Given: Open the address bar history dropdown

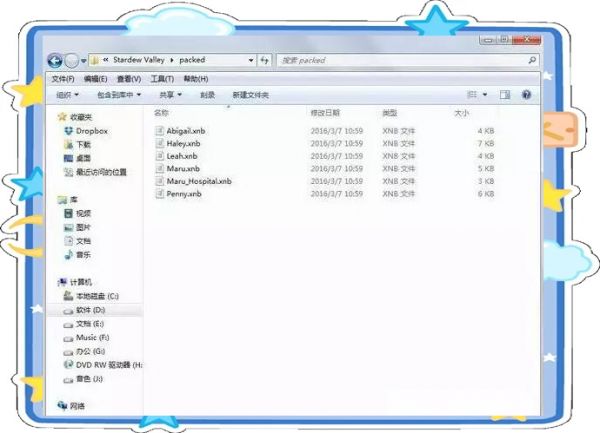Looking at the screenshot, I should [x=251, y=60].
